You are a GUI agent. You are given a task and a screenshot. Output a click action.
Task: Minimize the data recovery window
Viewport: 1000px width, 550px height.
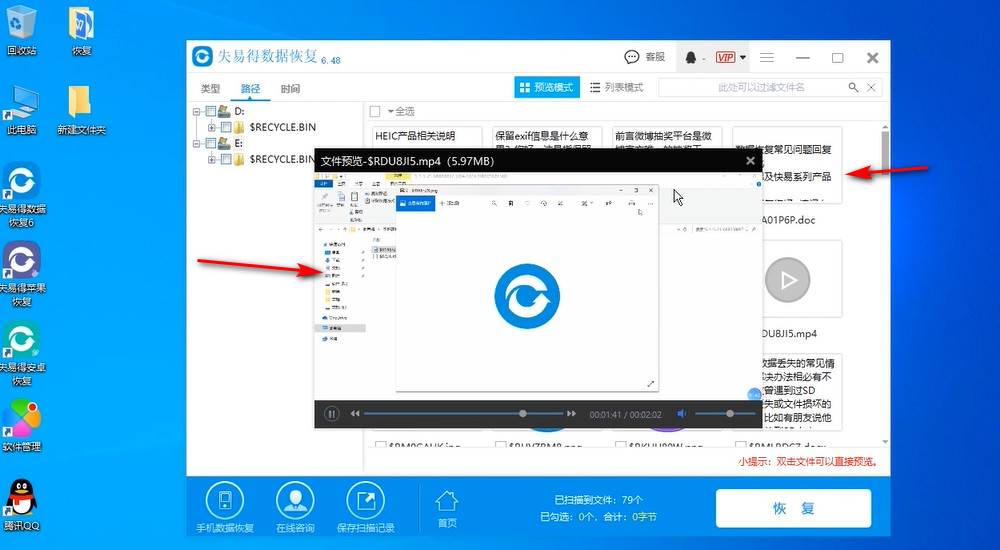802,57
